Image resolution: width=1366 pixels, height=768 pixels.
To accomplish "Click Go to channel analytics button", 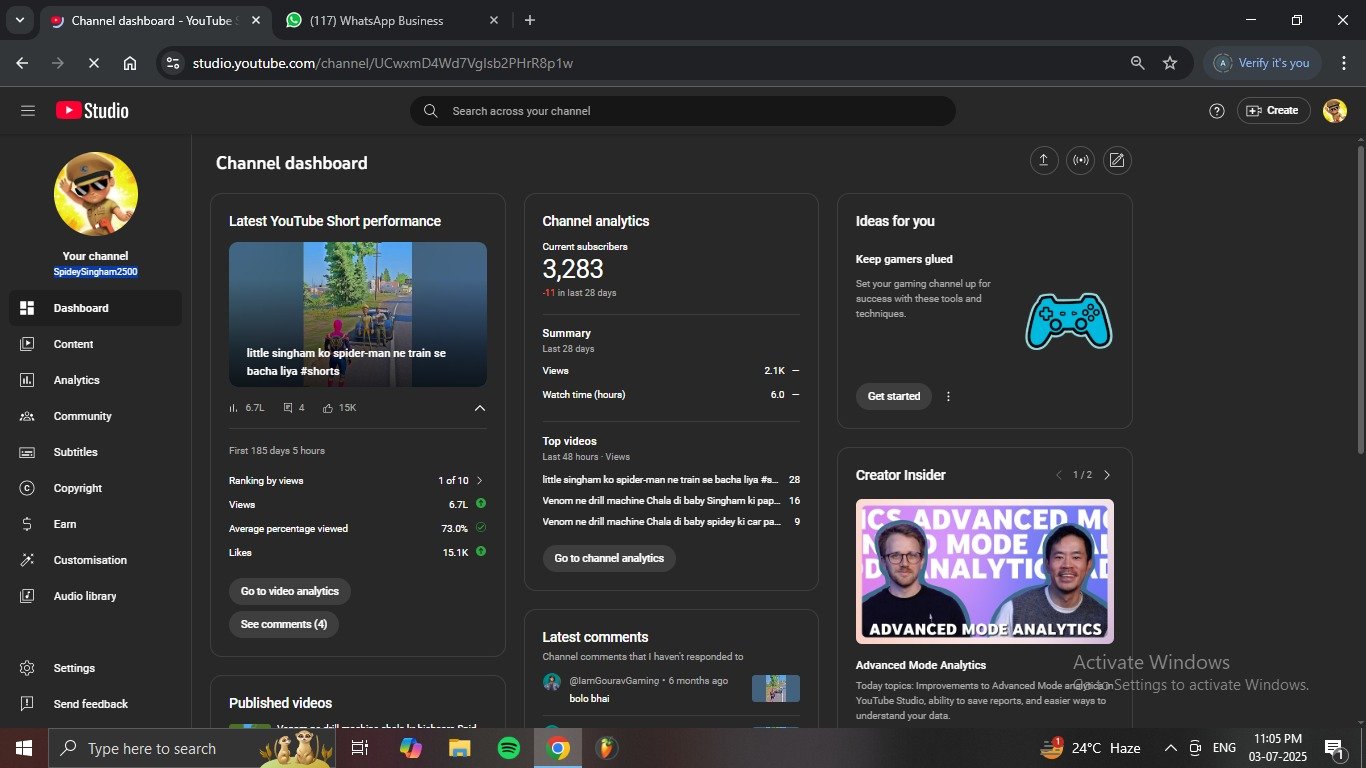I will coord(609,558).
